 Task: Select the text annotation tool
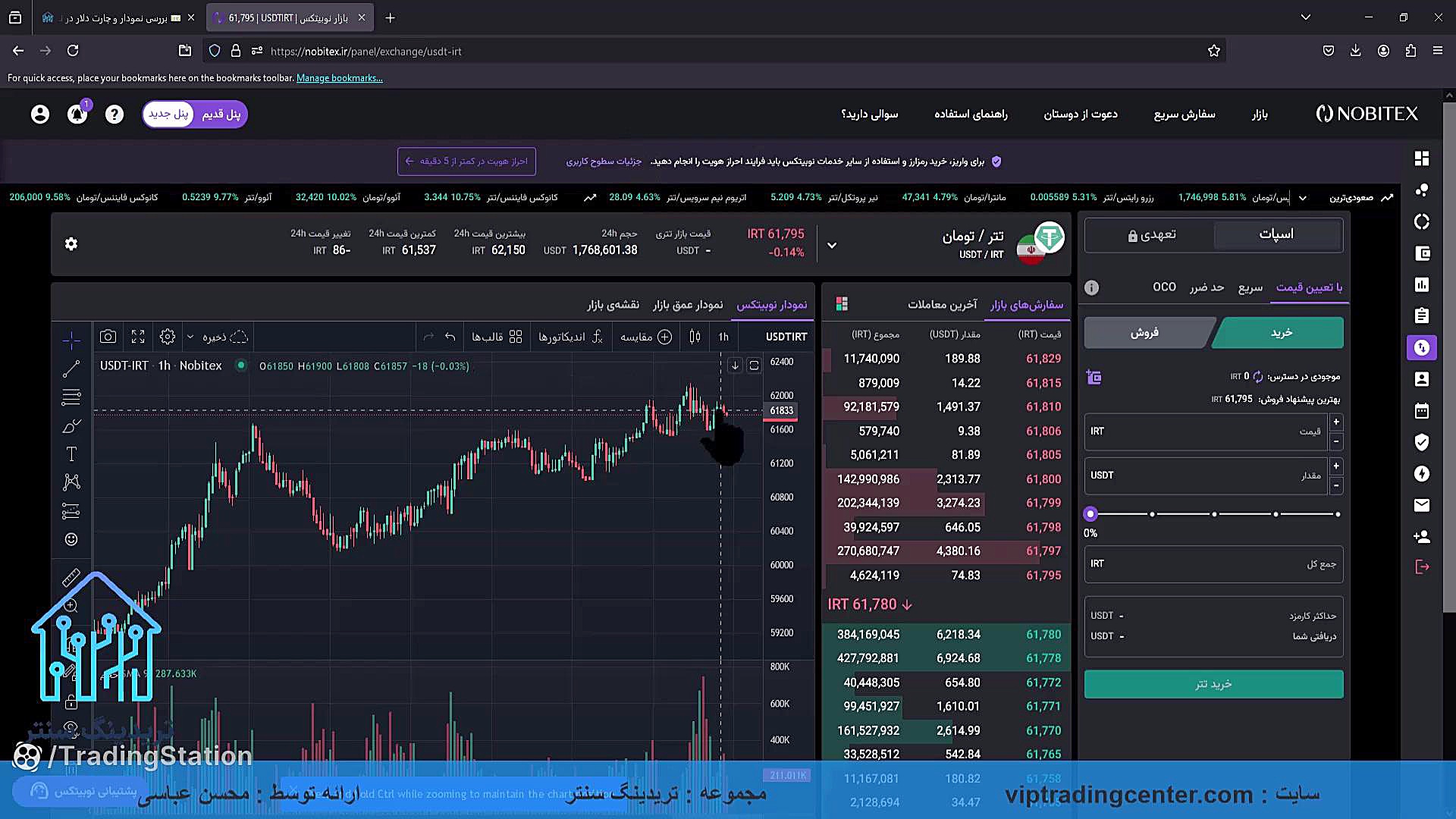(71, 454)
